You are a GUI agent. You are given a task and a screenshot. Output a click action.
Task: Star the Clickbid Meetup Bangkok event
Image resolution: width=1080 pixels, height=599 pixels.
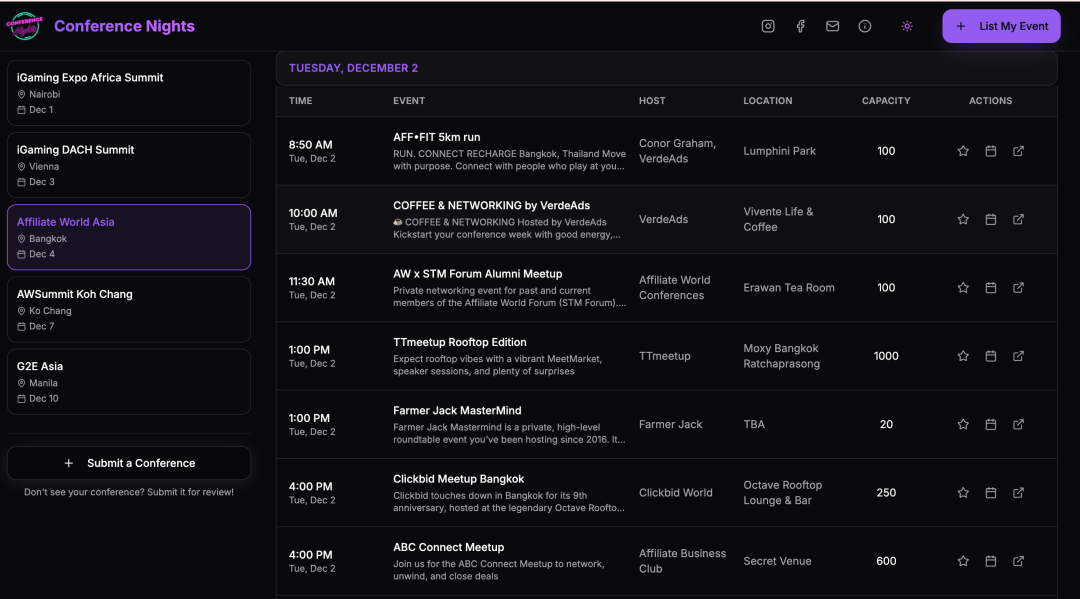[963, 492]
